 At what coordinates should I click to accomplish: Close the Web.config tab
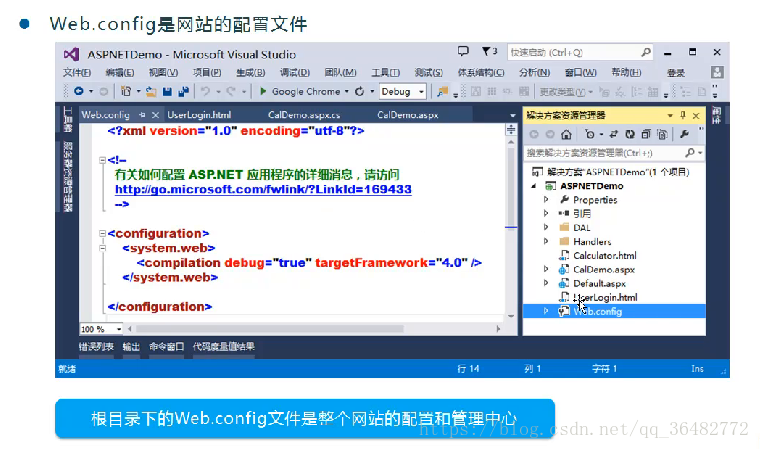tap(155, 115)
